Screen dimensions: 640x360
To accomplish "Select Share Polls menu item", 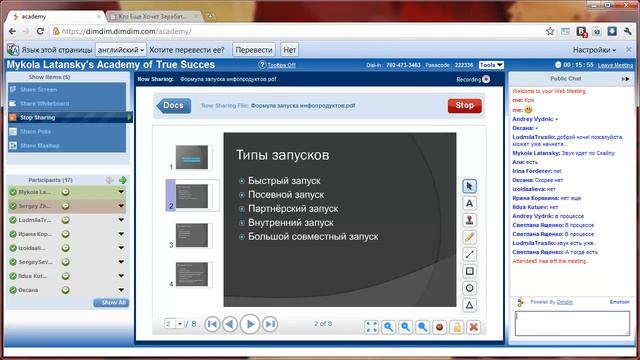I will click(x=67, y=131).
